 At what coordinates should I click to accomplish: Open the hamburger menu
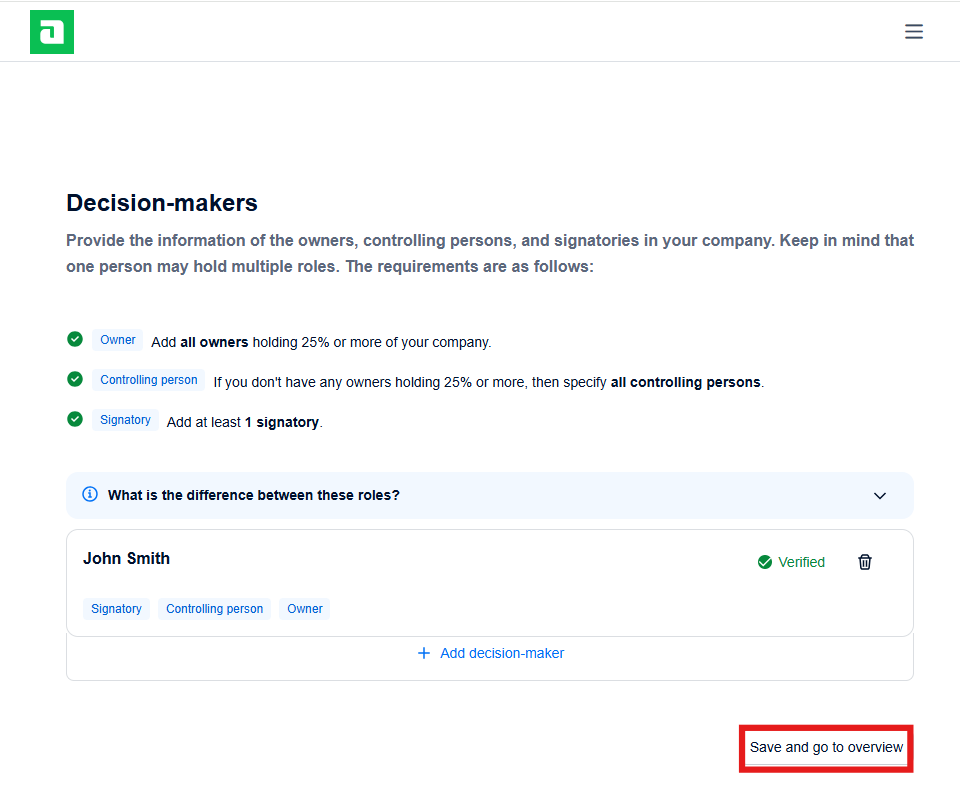[913, 31]
